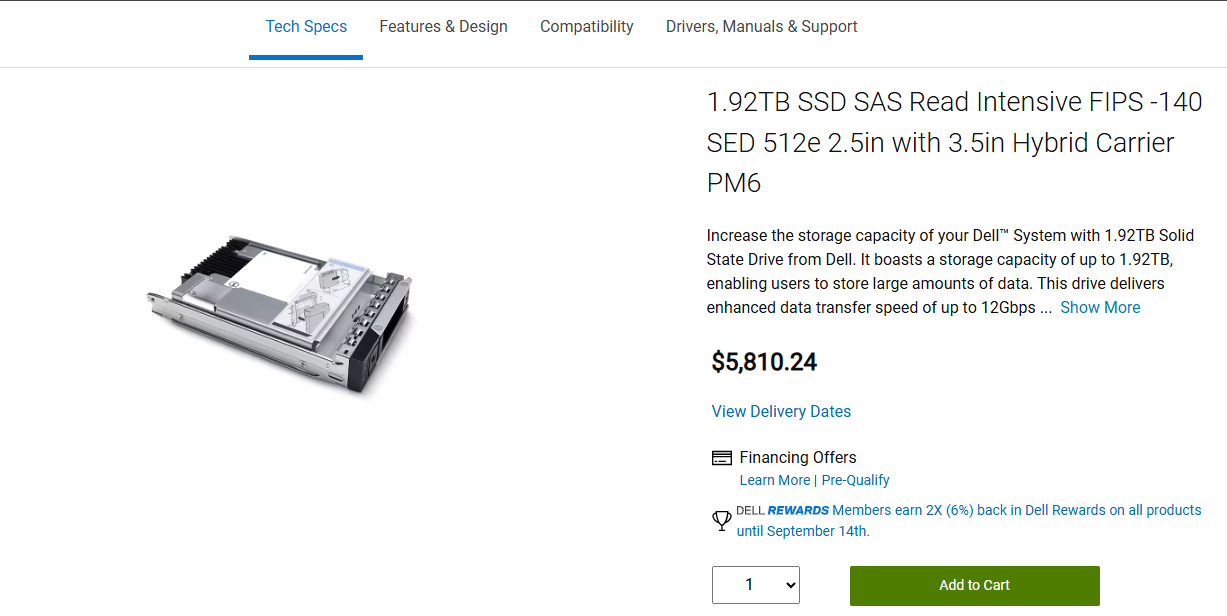
Task: Open Members earn 2X back rewards link
Action: click(x=1017, y=510)
